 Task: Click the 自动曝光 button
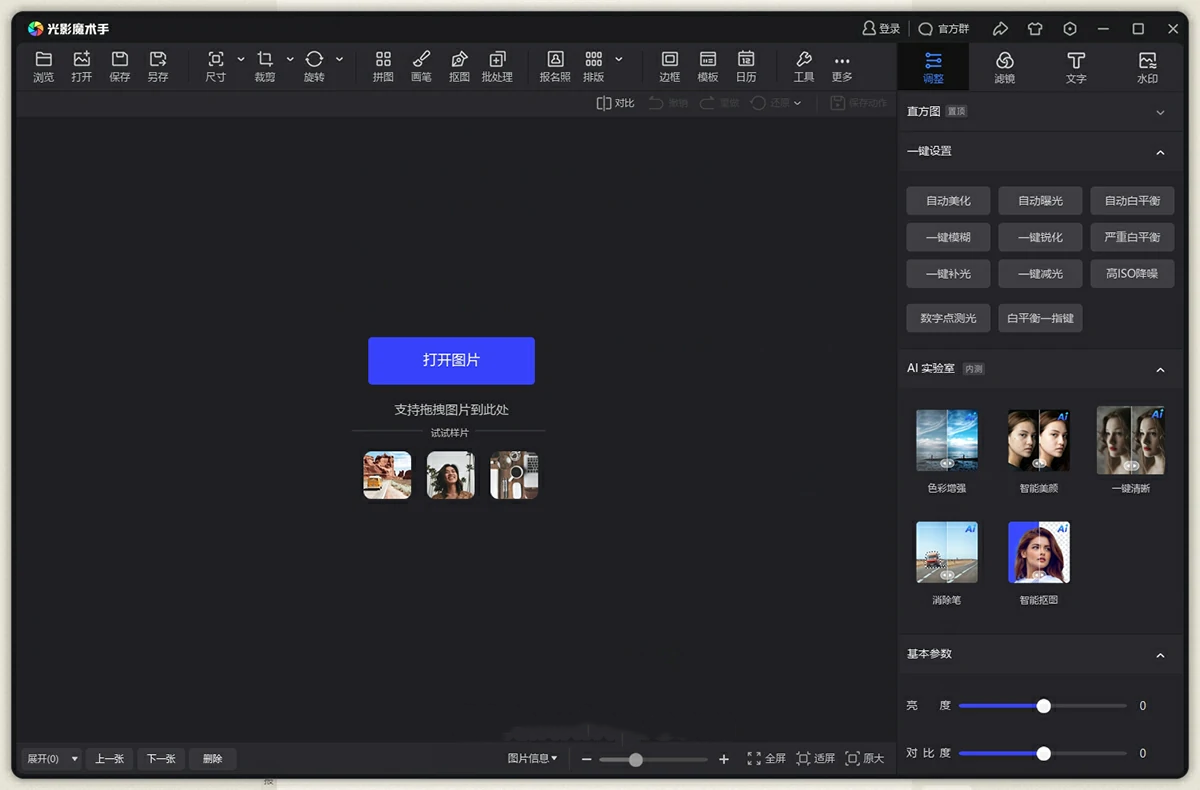[1040, 201]
